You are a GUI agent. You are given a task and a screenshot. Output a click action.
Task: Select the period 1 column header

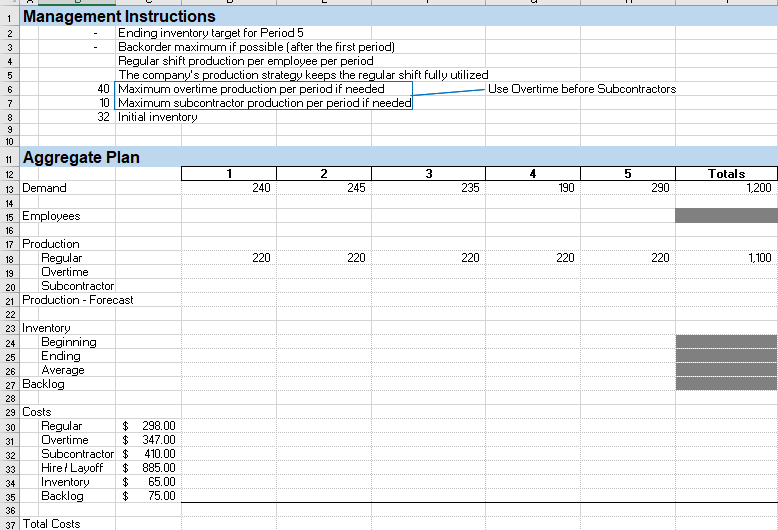[x=229, y=174]
